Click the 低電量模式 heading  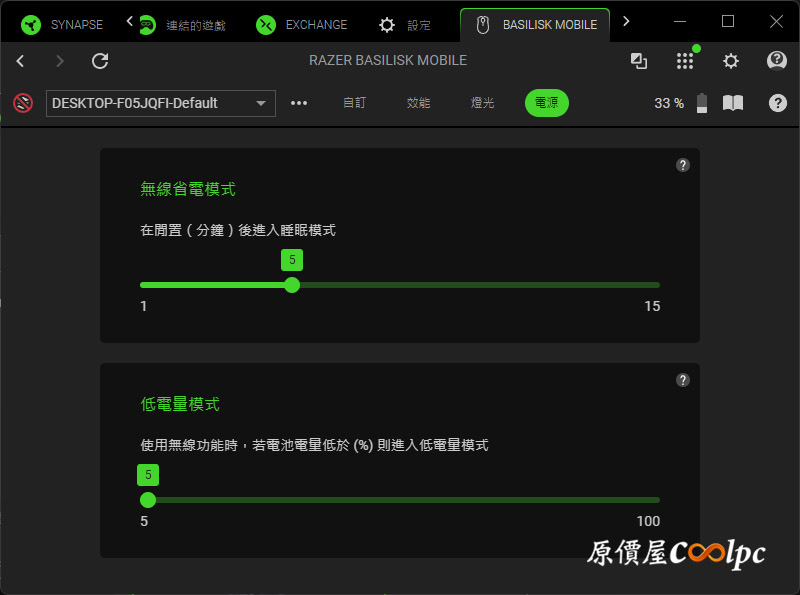coord(180,404)
